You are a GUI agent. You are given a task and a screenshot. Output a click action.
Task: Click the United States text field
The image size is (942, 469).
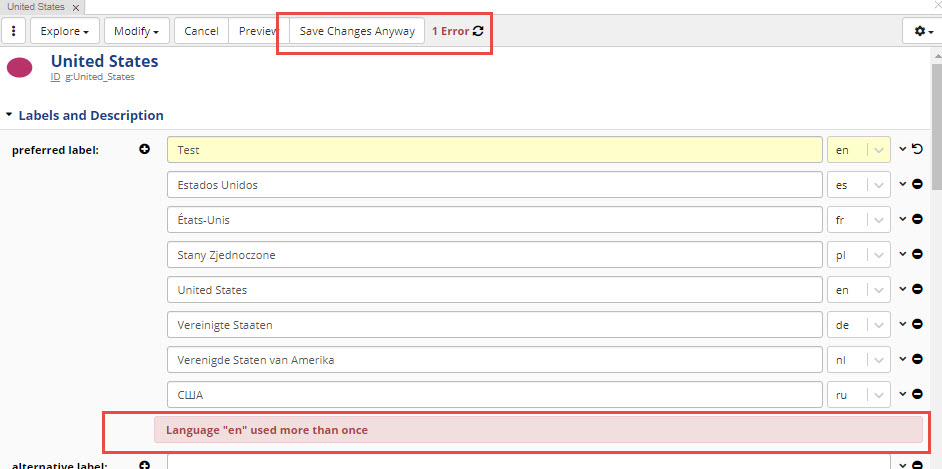tap(494, 290)
